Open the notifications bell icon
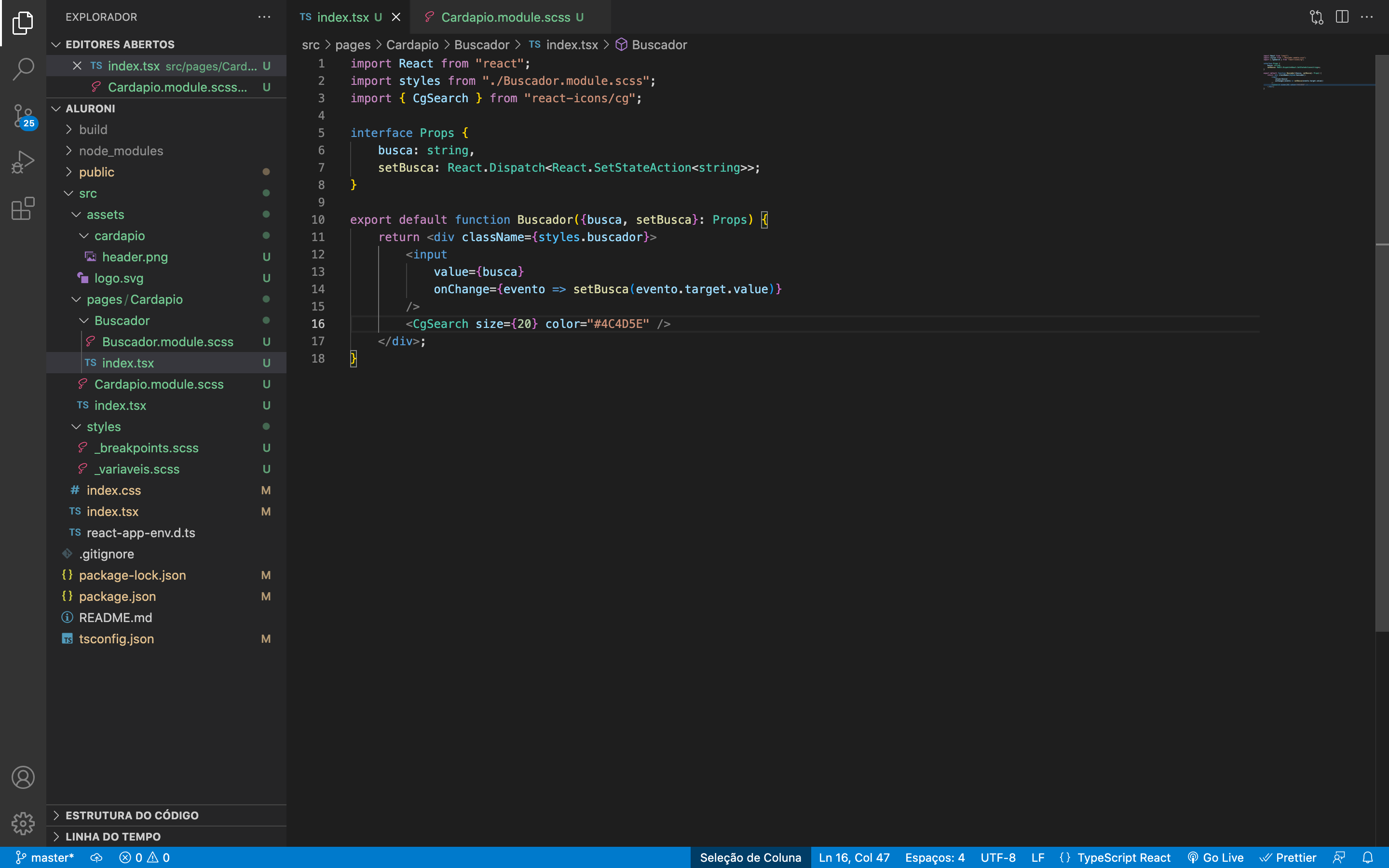Screen dimensions: 1389x868 coord(1368,858)
